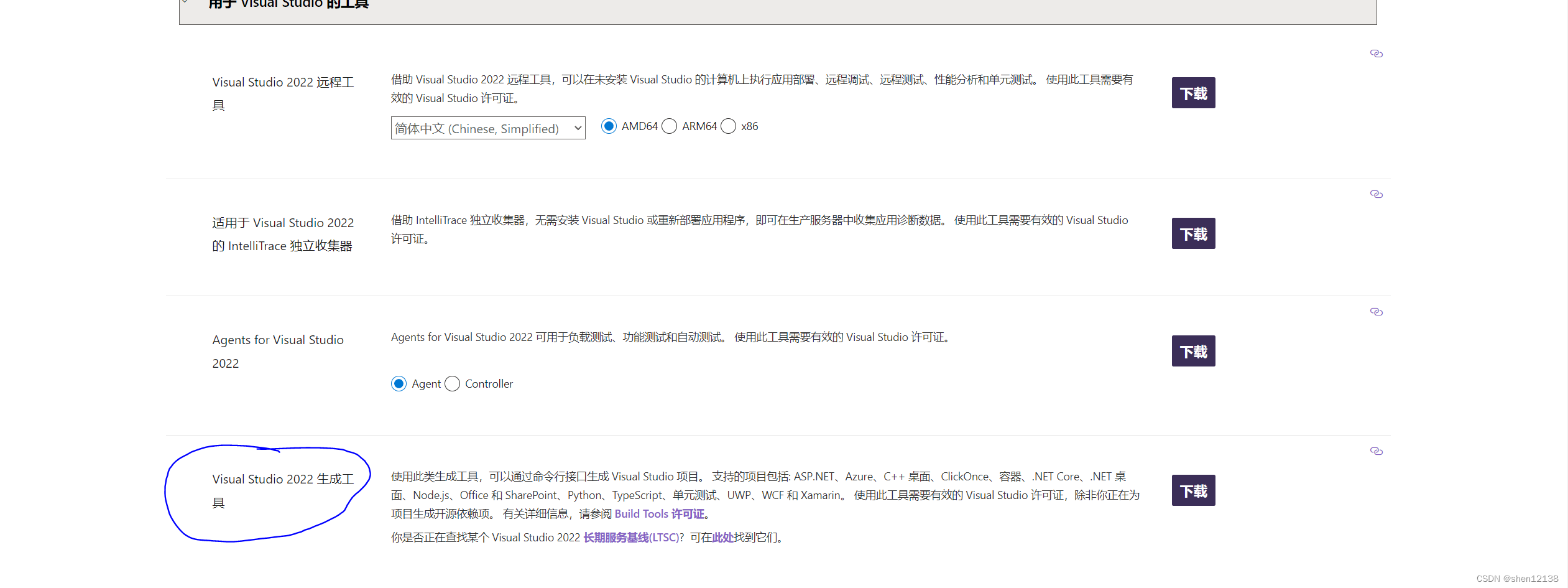The image size is (1568, 588).
Task: Copy link icon for IntelliTrace 独立收集器
Action: click(x=1376, y=194)
